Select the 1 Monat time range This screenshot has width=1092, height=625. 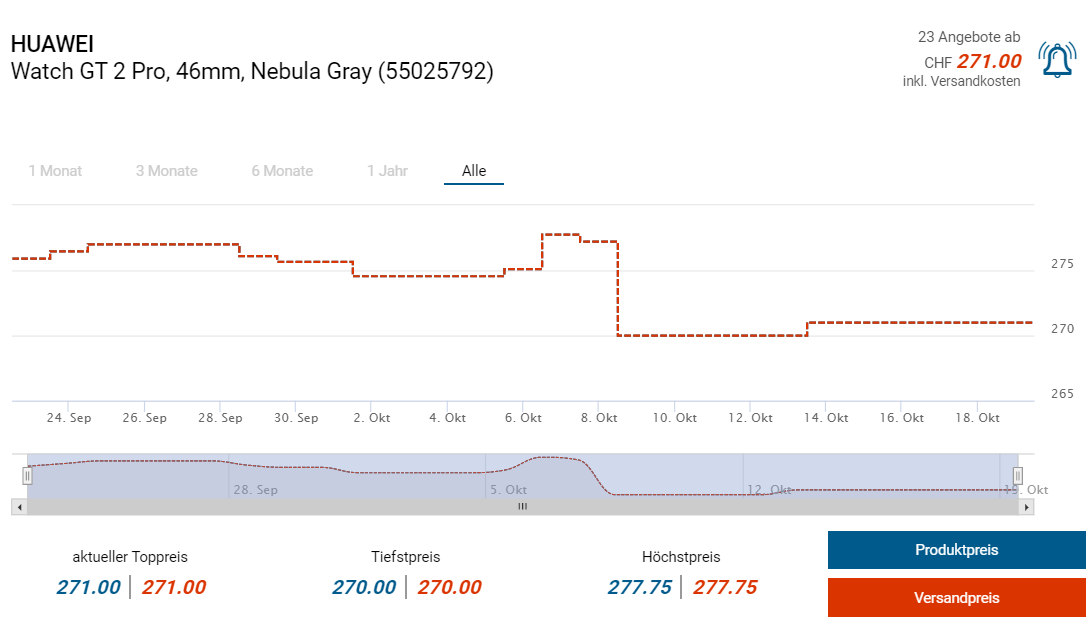[x=55, y=171]
